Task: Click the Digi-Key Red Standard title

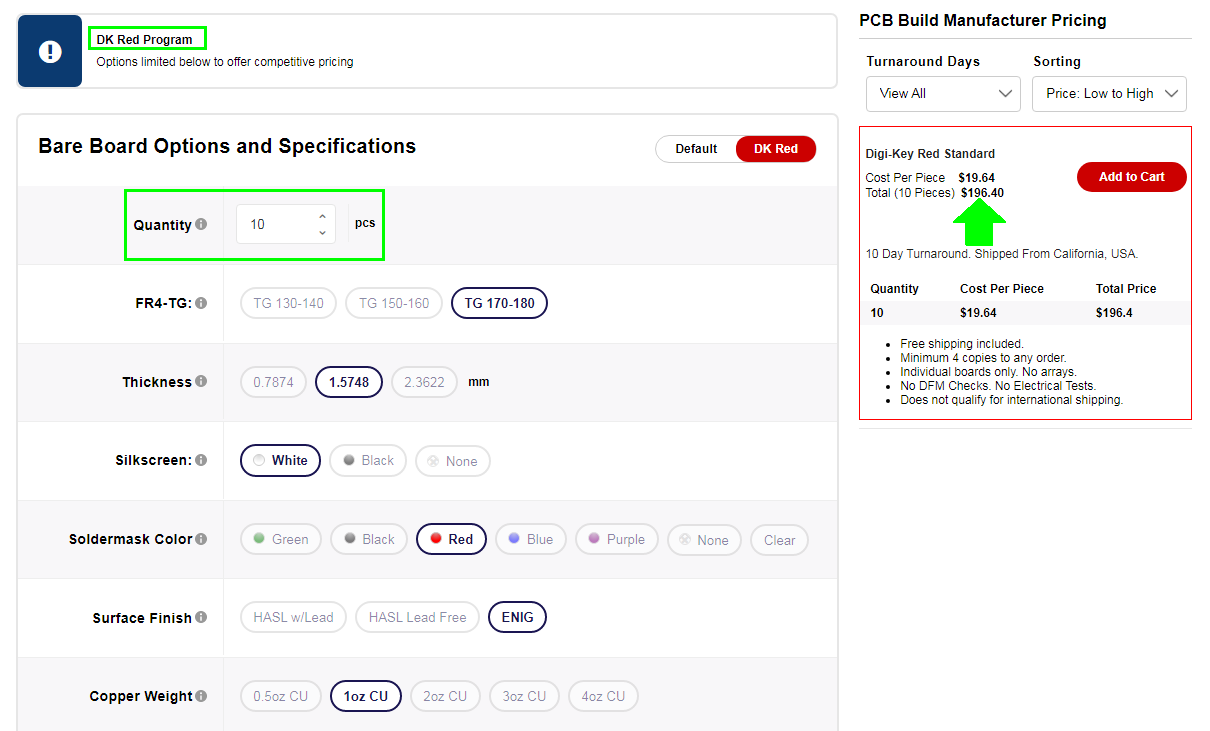Action: point(930,154)
